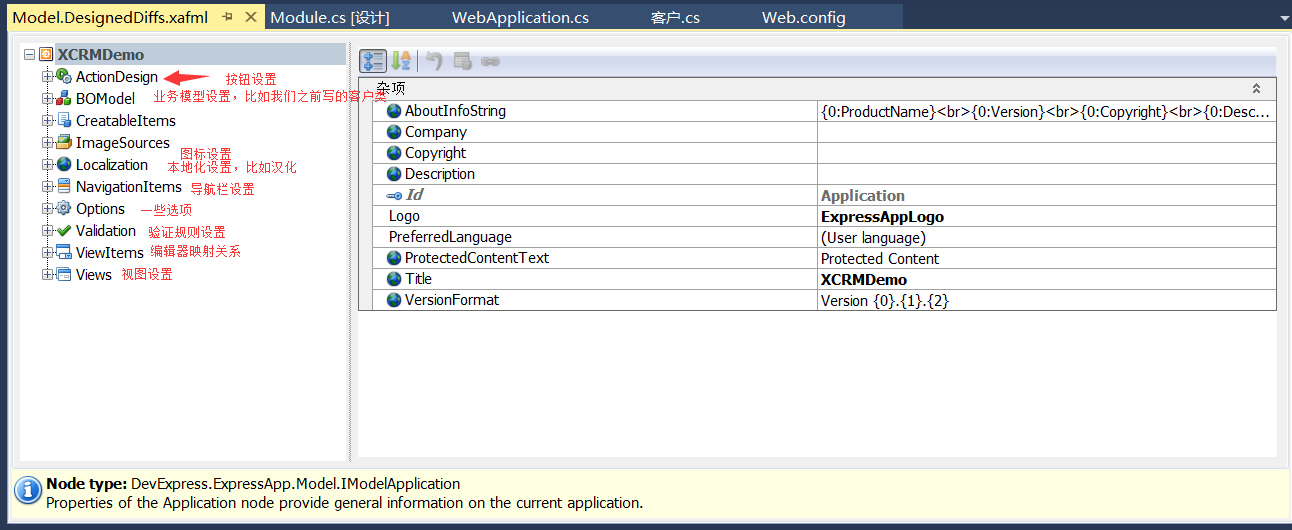1292x530 pixels.
Task: Expand the Localization node
Action: tap(47, 165)
